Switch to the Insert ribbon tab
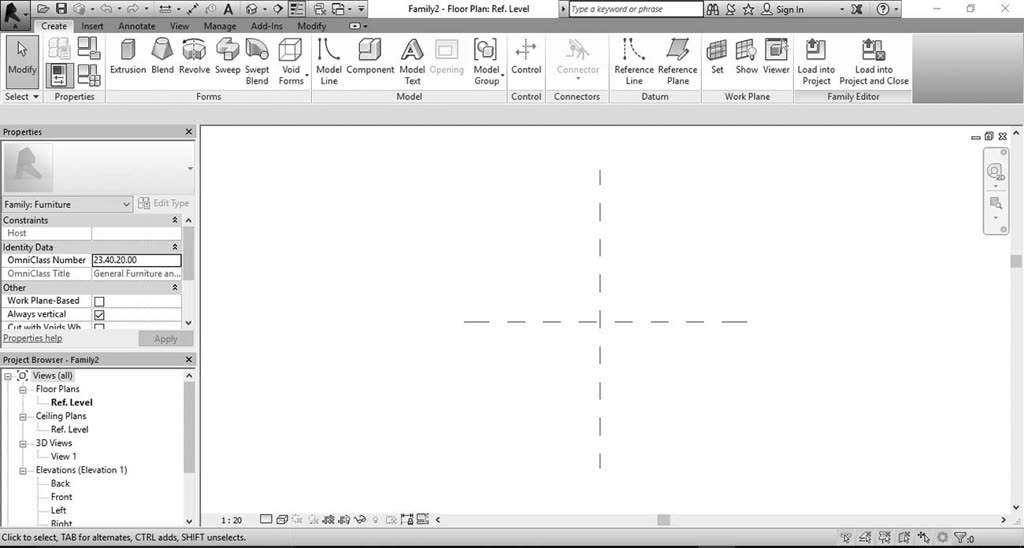 pyautogui.click(x=92, y=26)
